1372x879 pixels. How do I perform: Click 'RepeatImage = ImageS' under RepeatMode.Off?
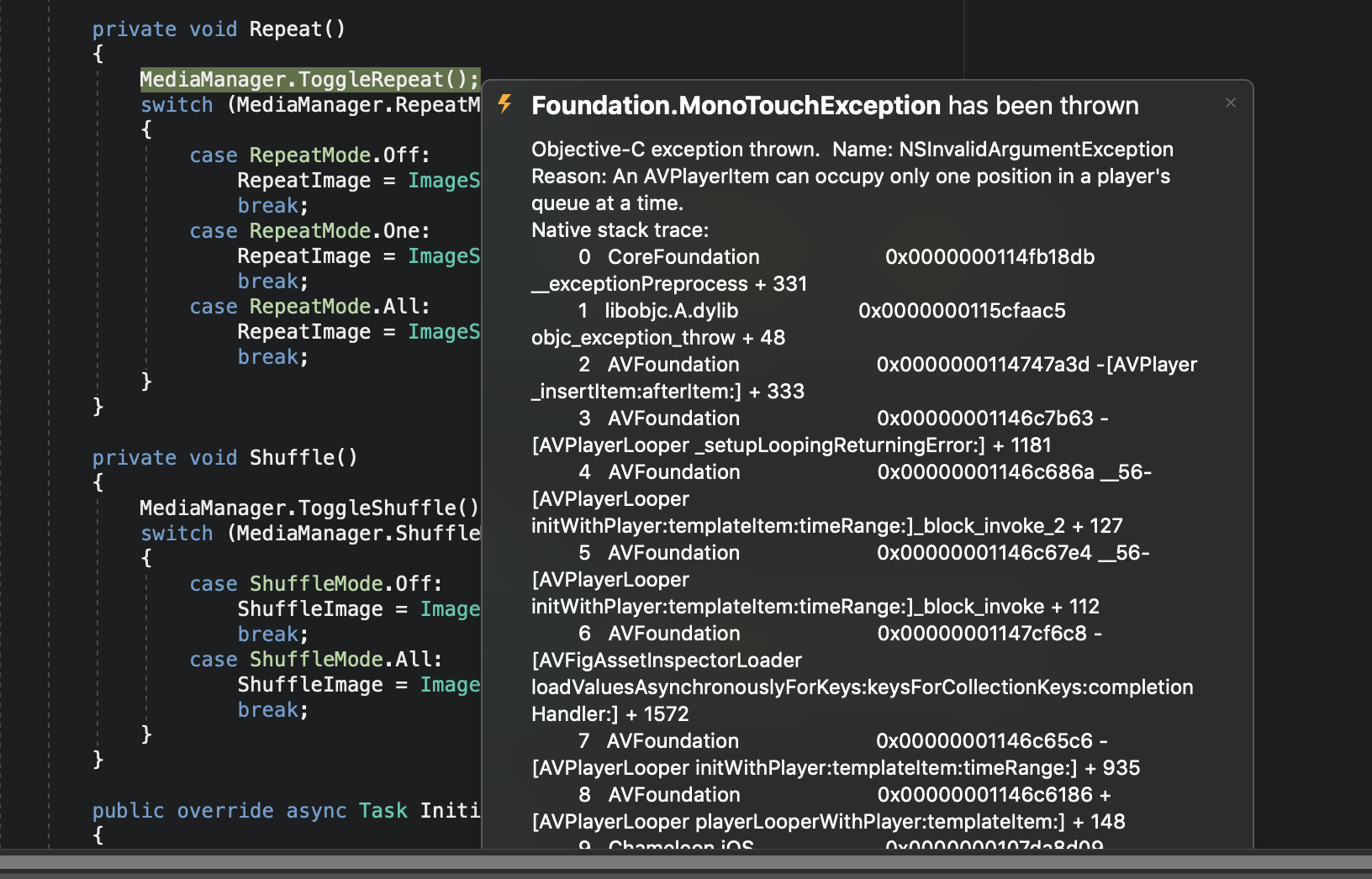tap(358, 180)
